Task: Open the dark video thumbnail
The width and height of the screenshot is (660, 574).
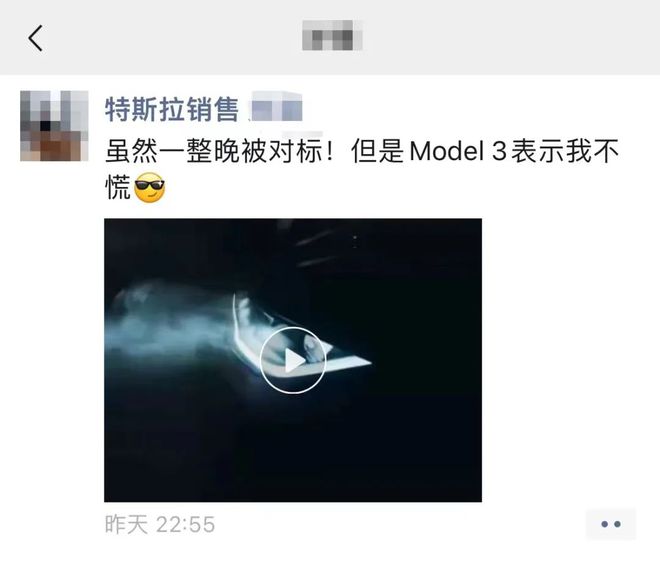Action: click(x=293, y=360)
